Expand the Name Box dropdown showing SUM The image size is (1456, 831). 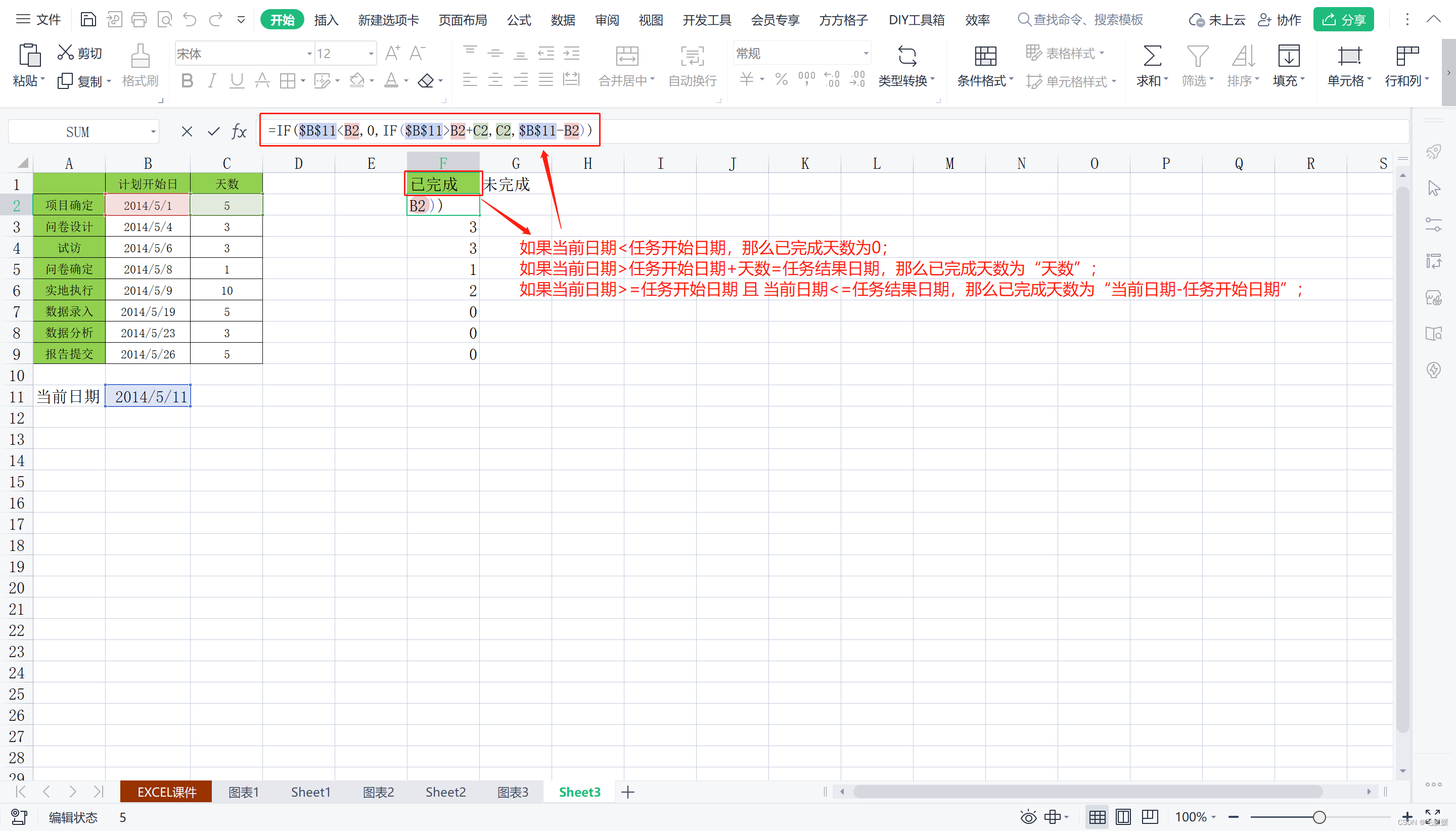153,132
